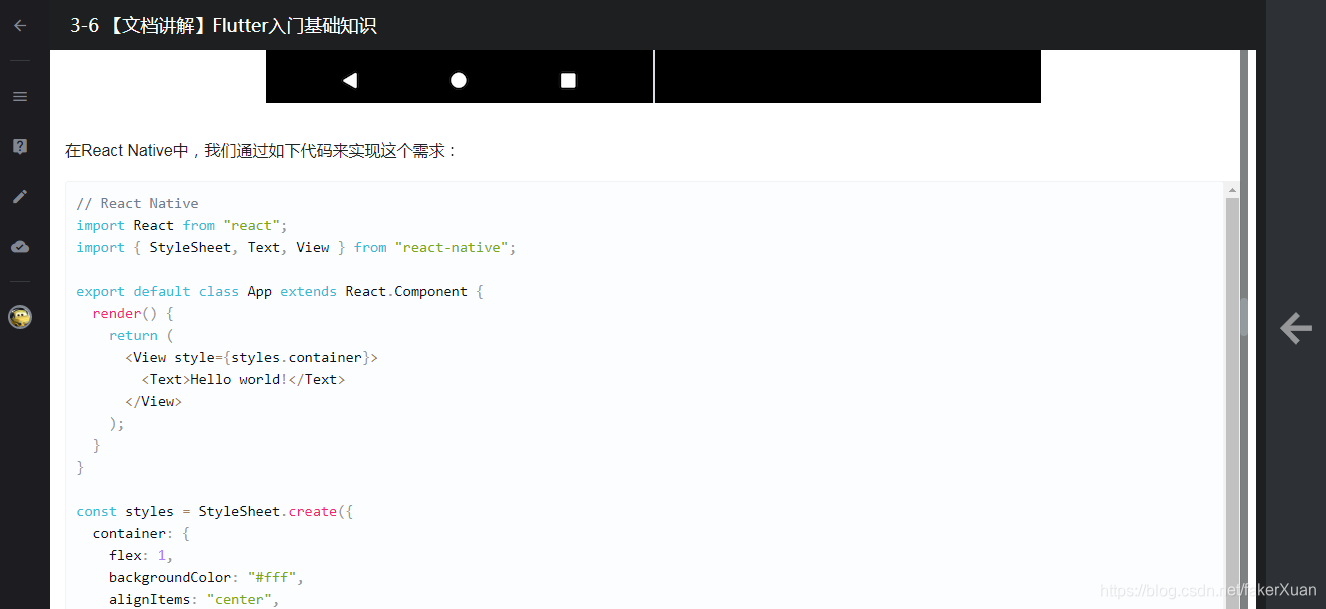Click the title '3-6【文档讲解】Flutter入门基础知识'
1326x609 pixels.
point(223,26)
